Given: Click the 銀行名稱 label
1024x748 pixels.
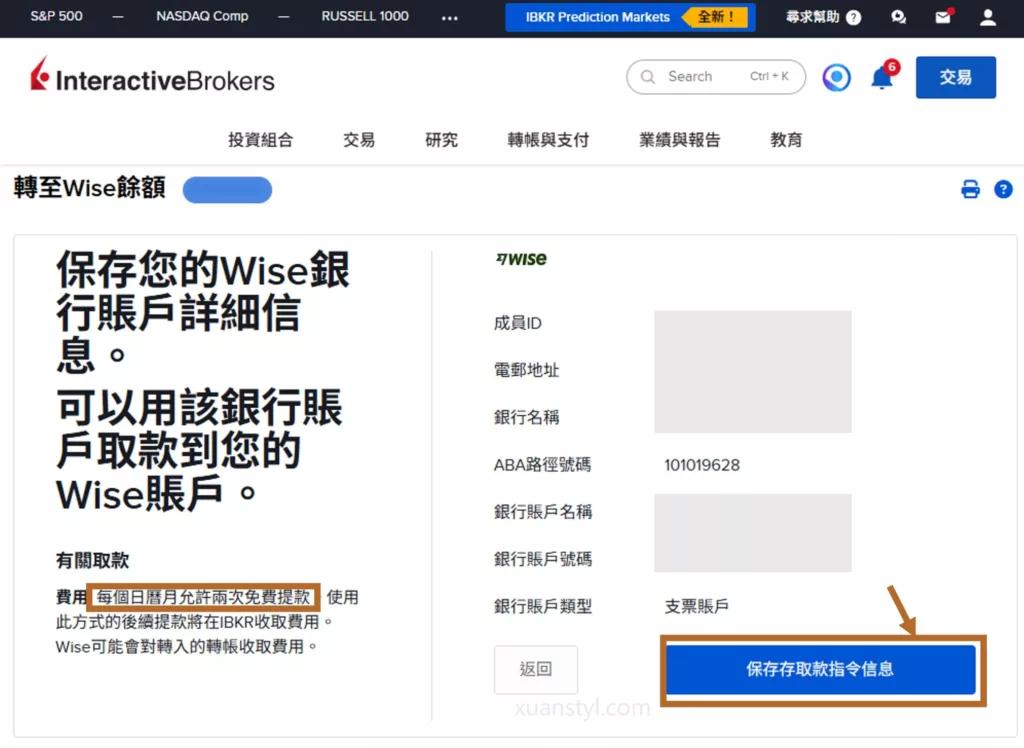Looking at the screenshot, I should [x=526, y=417].
